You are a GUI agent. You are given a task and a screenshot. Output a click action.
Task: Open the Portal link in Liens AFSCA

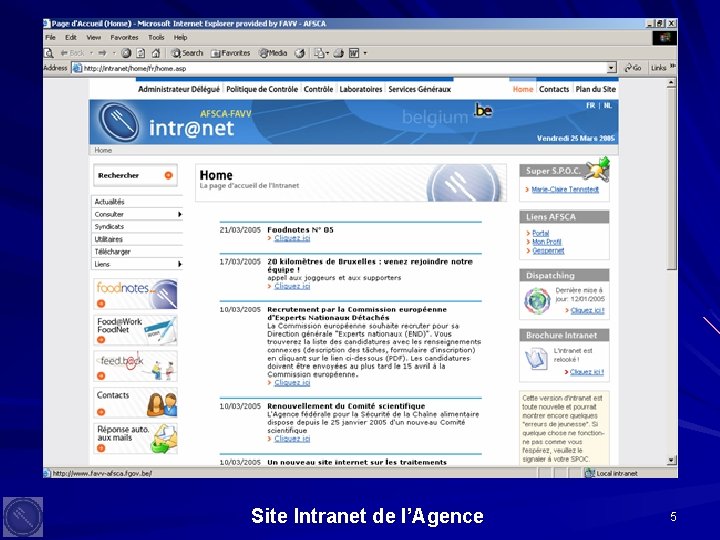point(540,233)
